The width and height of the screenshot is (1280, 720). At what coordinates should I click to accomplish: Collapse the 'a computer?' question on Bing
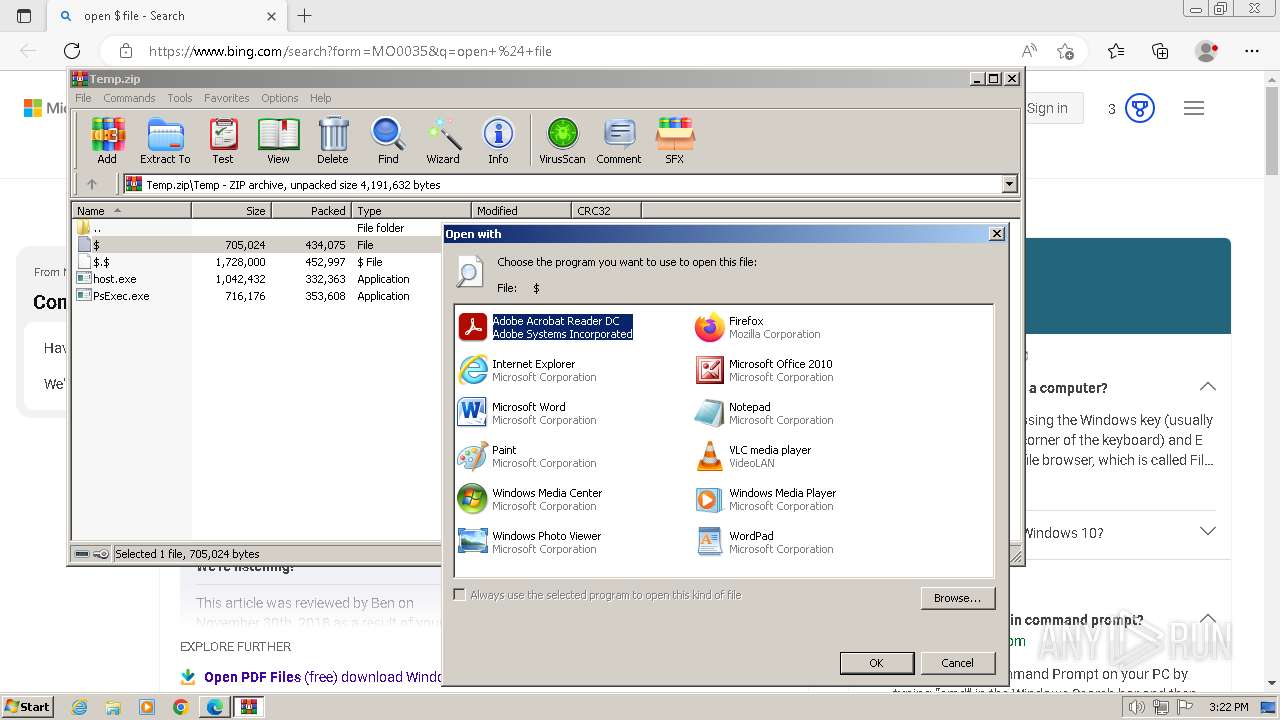tap(1208, 387)
